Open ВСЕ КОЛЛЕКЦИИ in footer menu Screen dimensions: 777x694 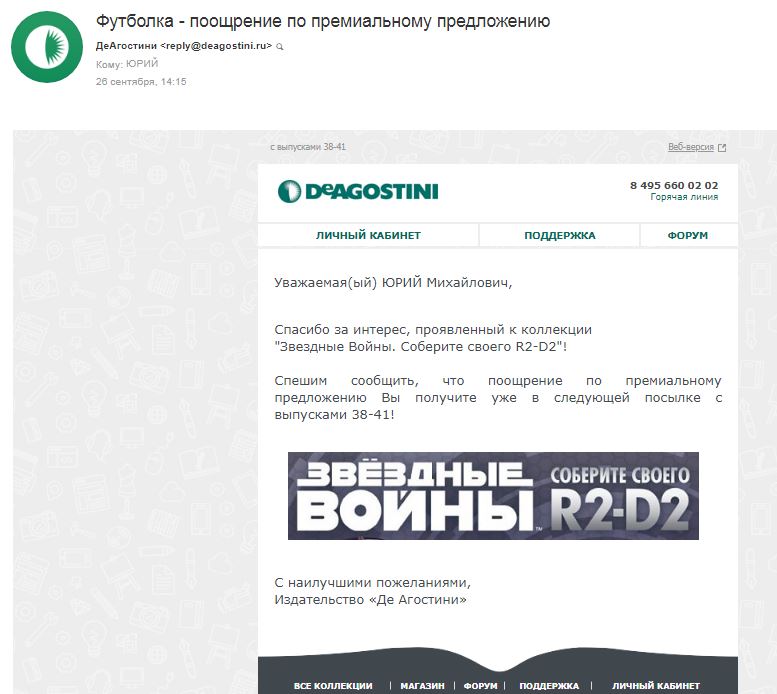click(333, 686)
